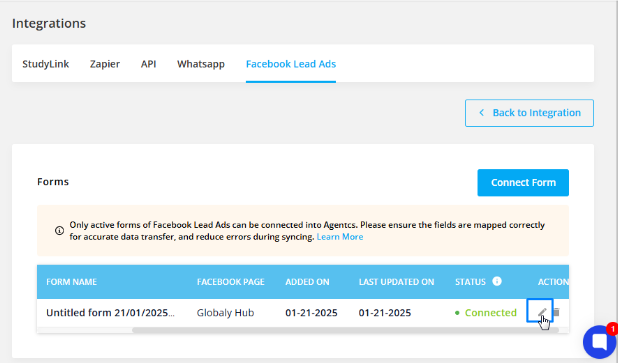
Task: Click the Last Updated On column header
Action: tap(396, 282)
